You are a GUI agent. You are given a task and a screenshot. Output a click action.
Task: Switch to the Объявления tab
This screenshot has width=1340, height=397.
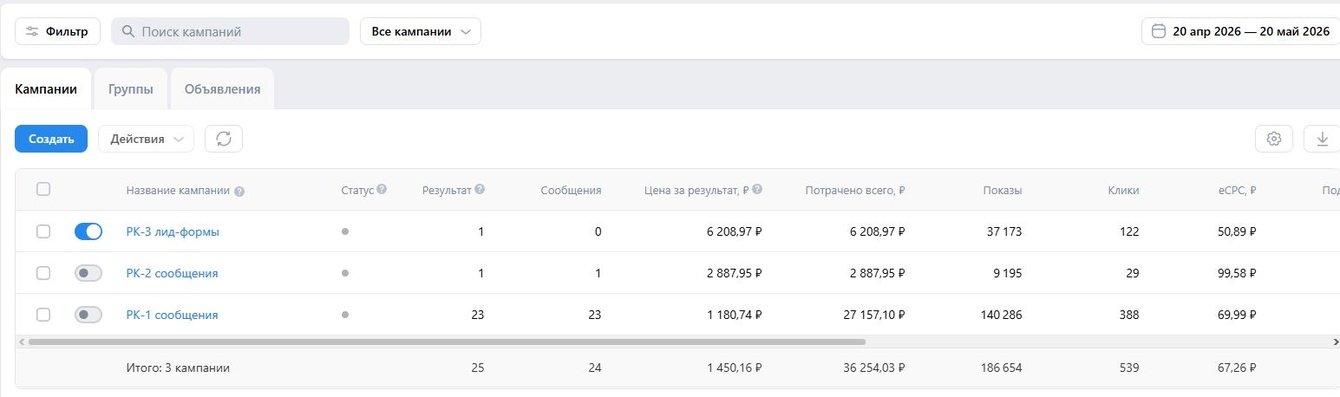(222, 89)
